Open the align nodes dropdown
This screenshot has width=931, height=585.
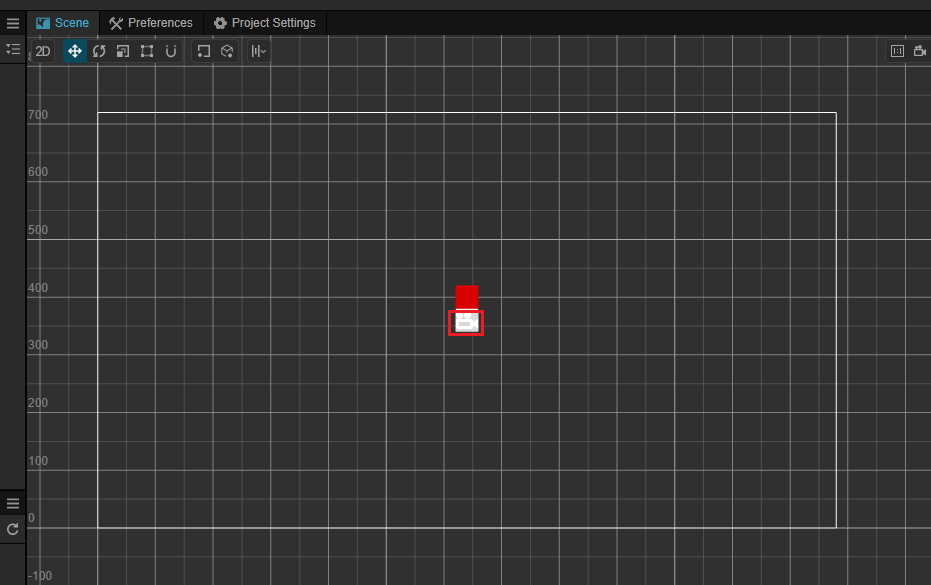click(x=258, y=51)
